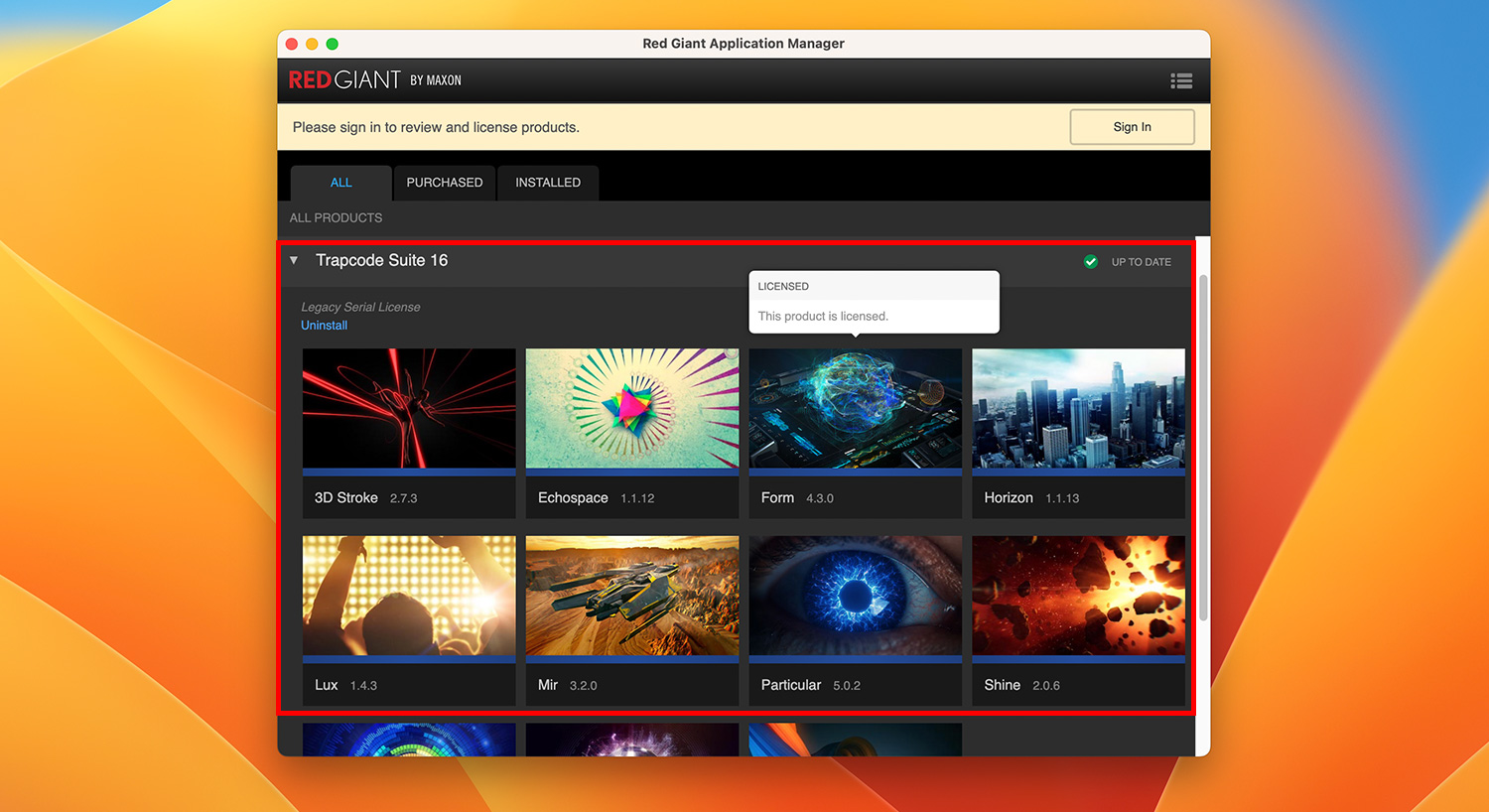The image size is (1489, 812).
Task: Uninstall the Trapcode Suite
Action: pos(324,325)
